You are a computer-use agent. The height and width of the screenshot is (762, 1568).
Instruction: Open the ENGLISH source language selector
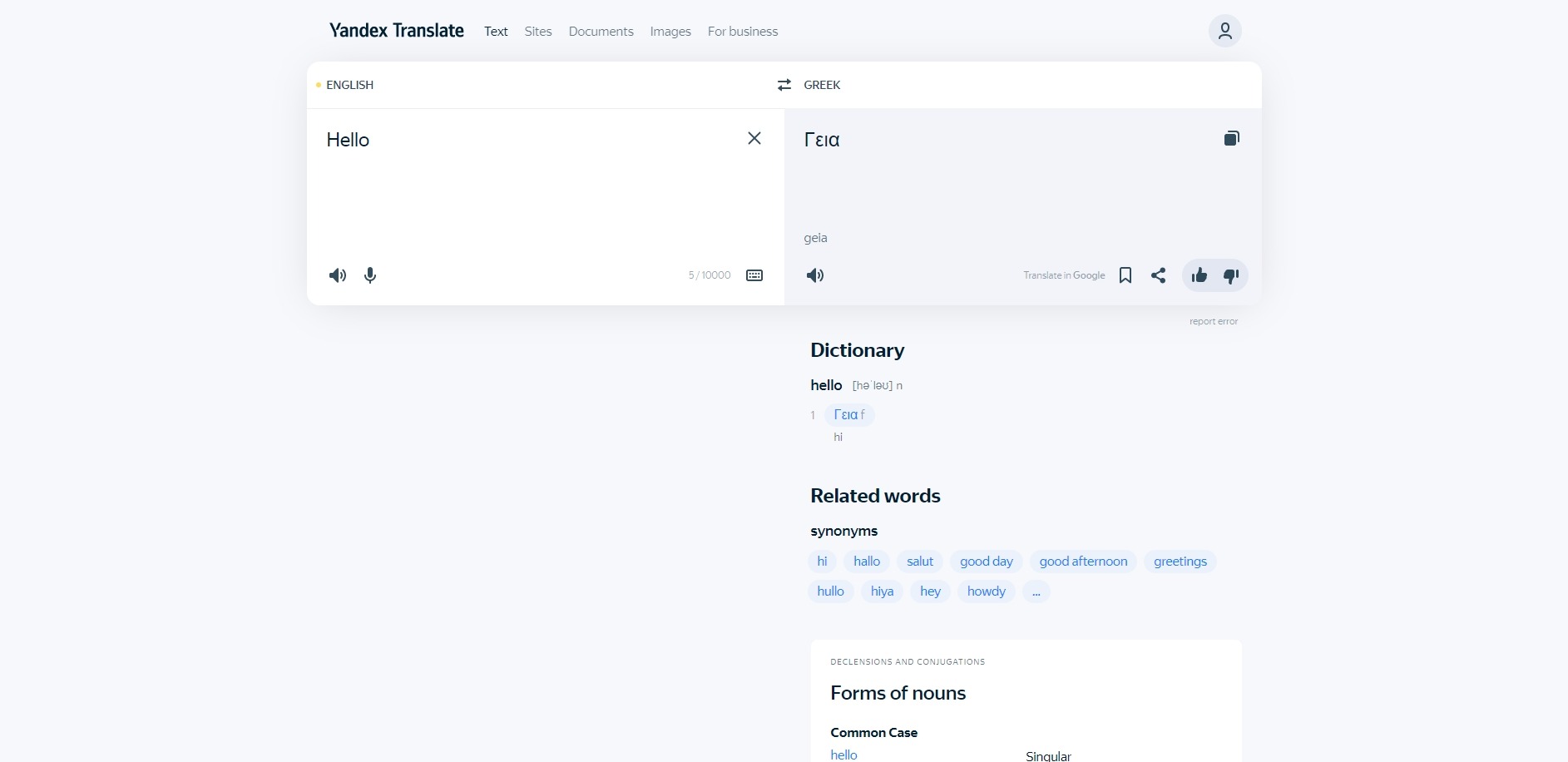pyautogui.click(x=349, y=85)
